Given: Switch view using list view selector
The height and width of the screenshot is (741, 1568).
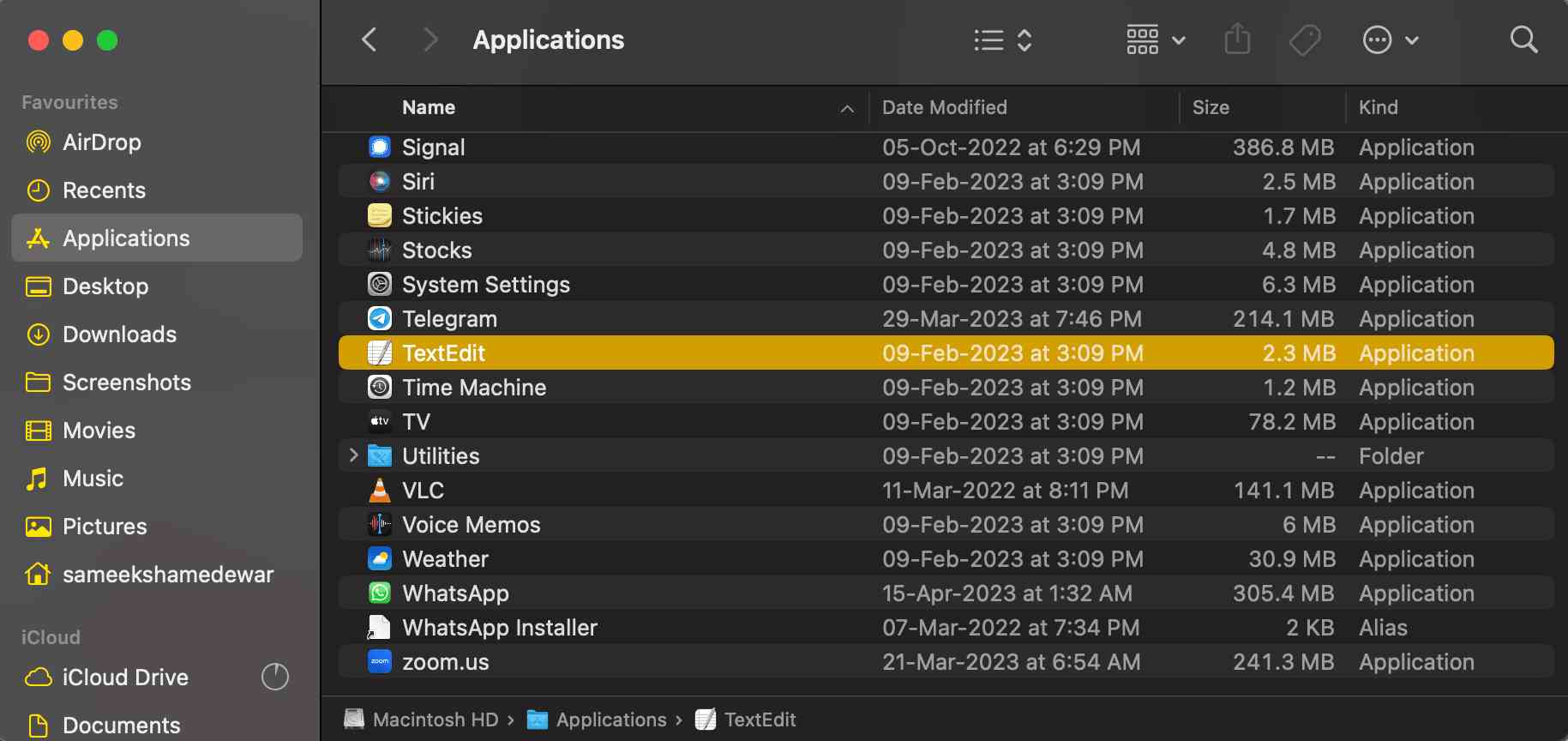Looking at the screenshot, I should point(1002,39).
